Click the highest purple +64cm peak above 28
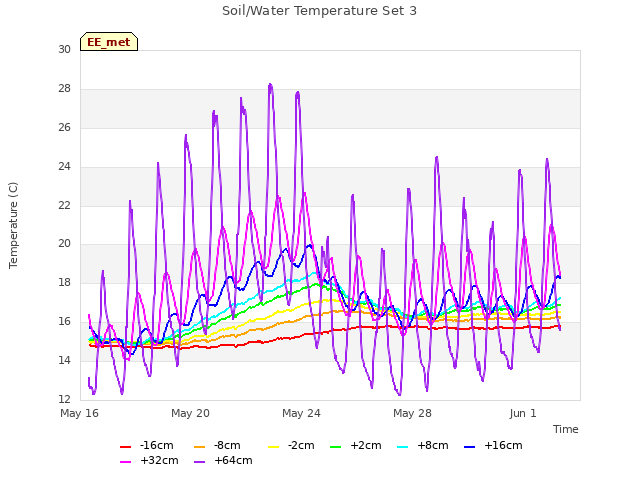The width and height of the screenshot is (640, 480). point(270,85)
